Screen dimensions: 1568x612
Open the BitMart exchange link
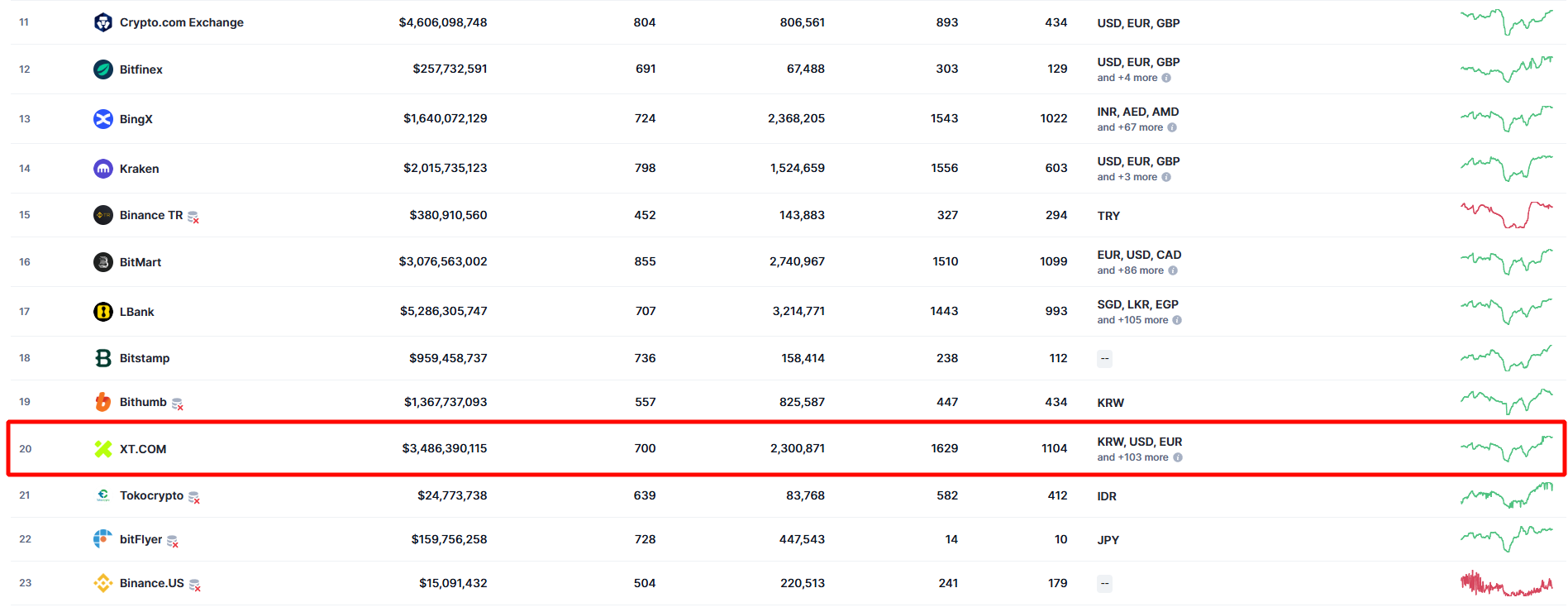click(x=140, y=262)
